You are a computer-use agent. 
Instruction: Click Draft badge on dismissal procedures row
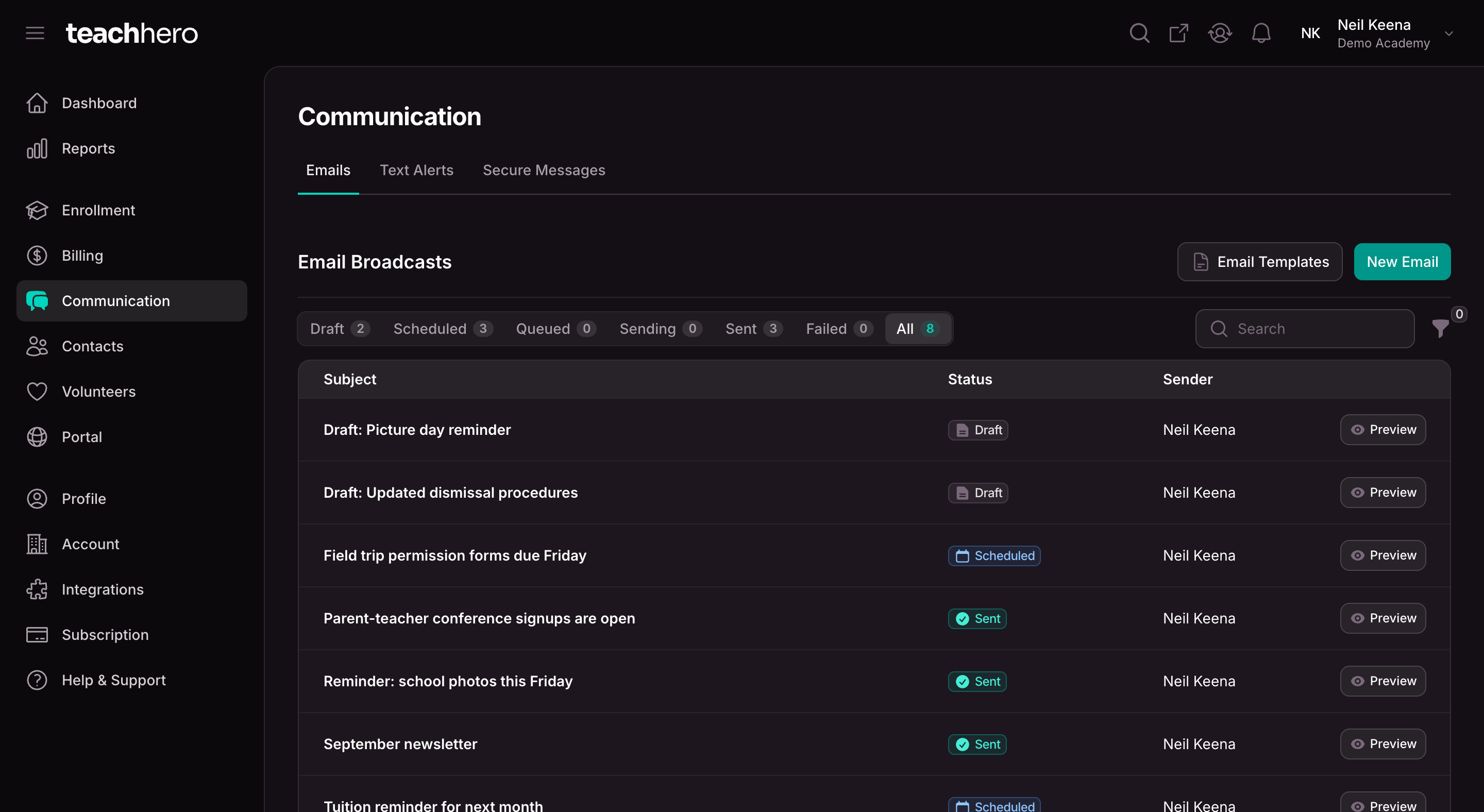(x=977, y=493)
